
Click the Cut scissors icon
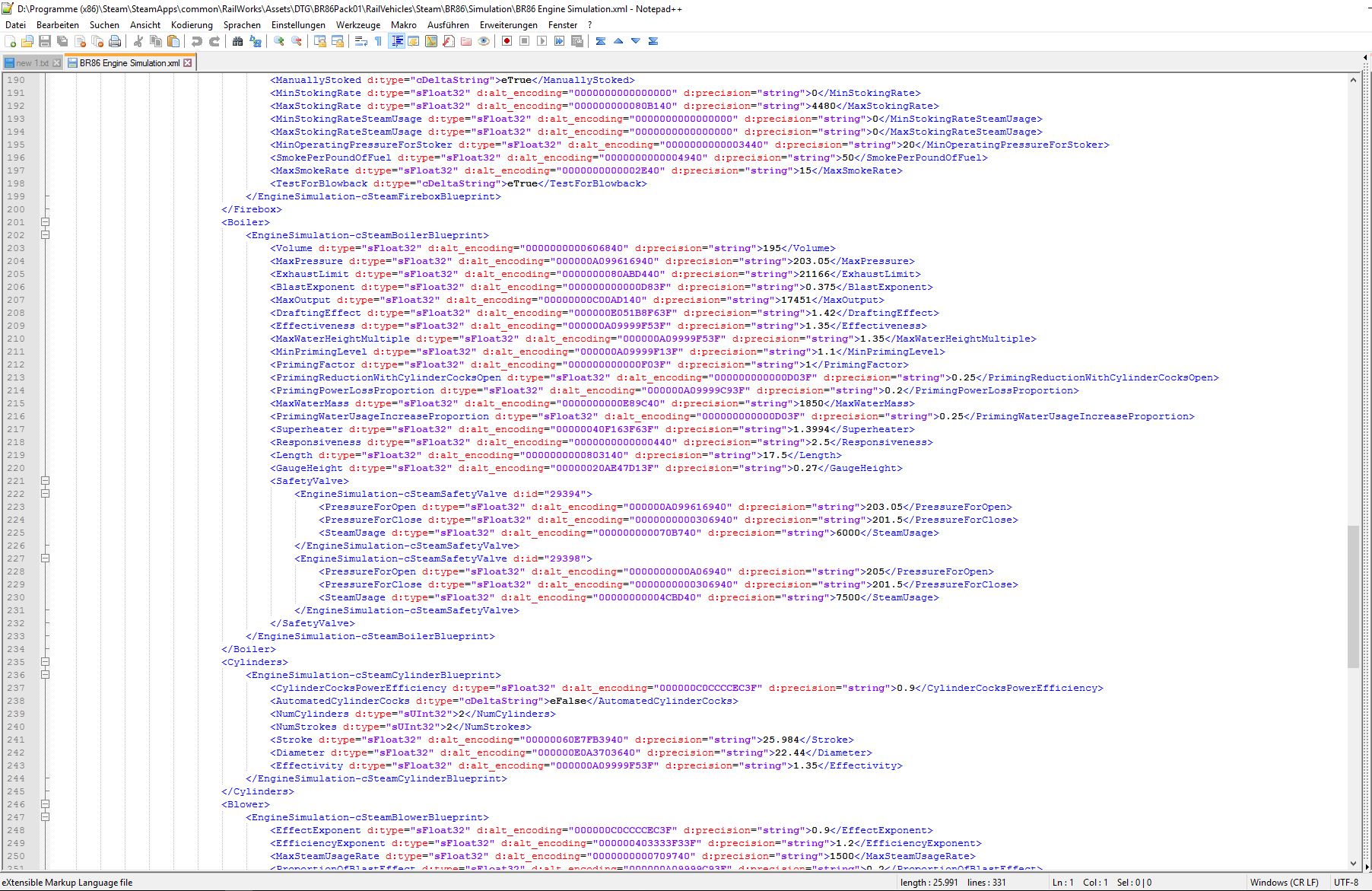[x=138, y=41]
